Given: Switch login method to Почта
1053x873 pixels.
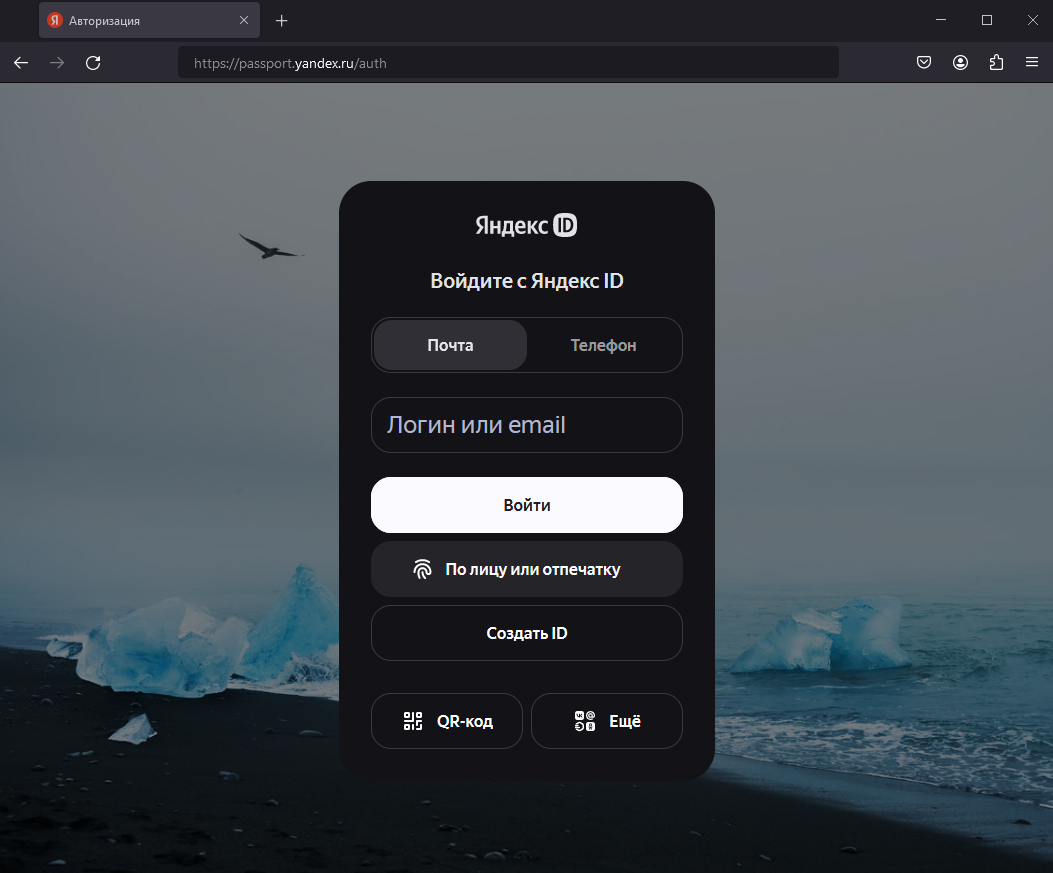Looking at the screenshot, I should (450, 345).
